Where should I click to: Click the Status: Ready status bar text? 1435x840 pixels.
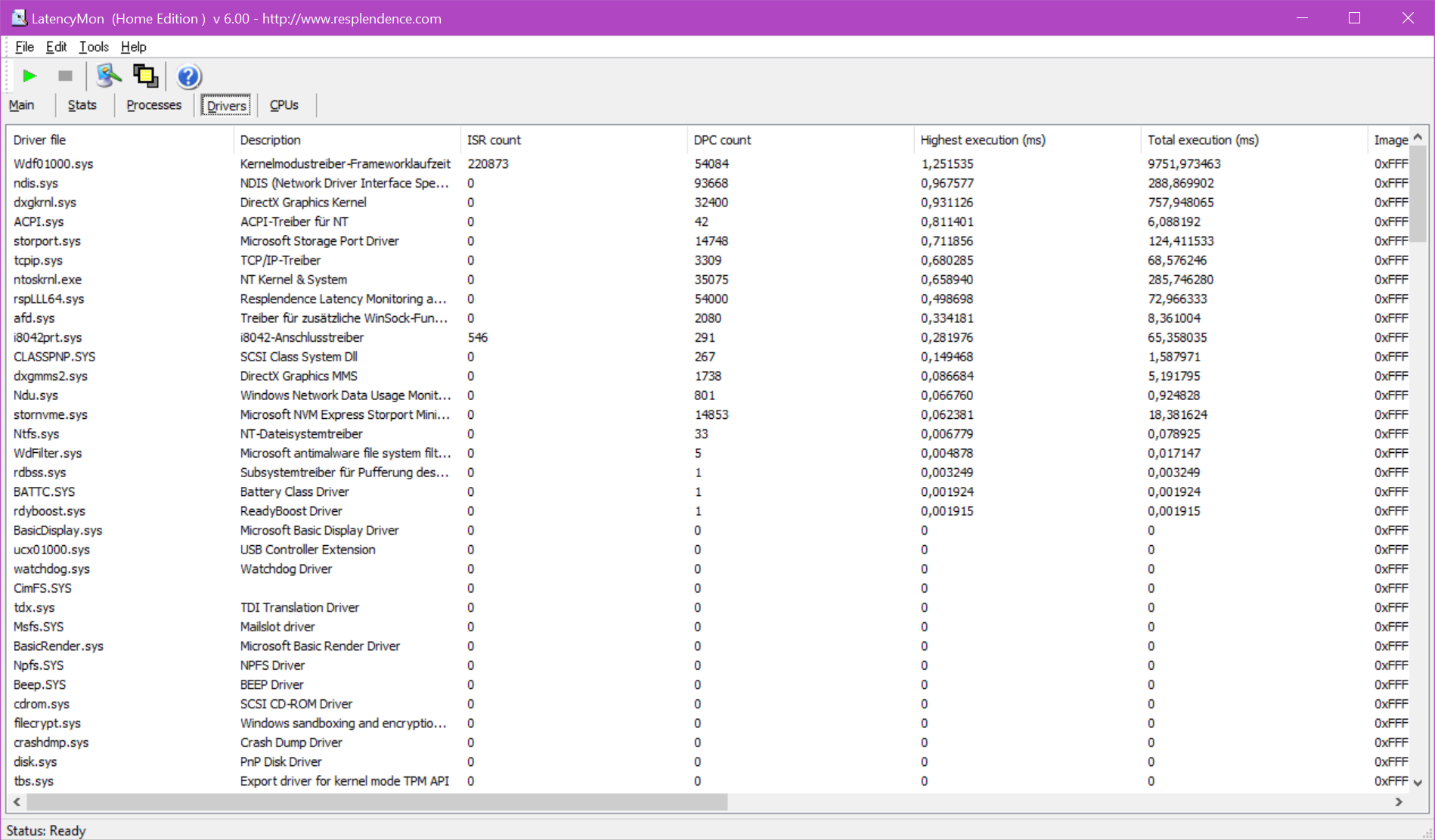[46, 830]
